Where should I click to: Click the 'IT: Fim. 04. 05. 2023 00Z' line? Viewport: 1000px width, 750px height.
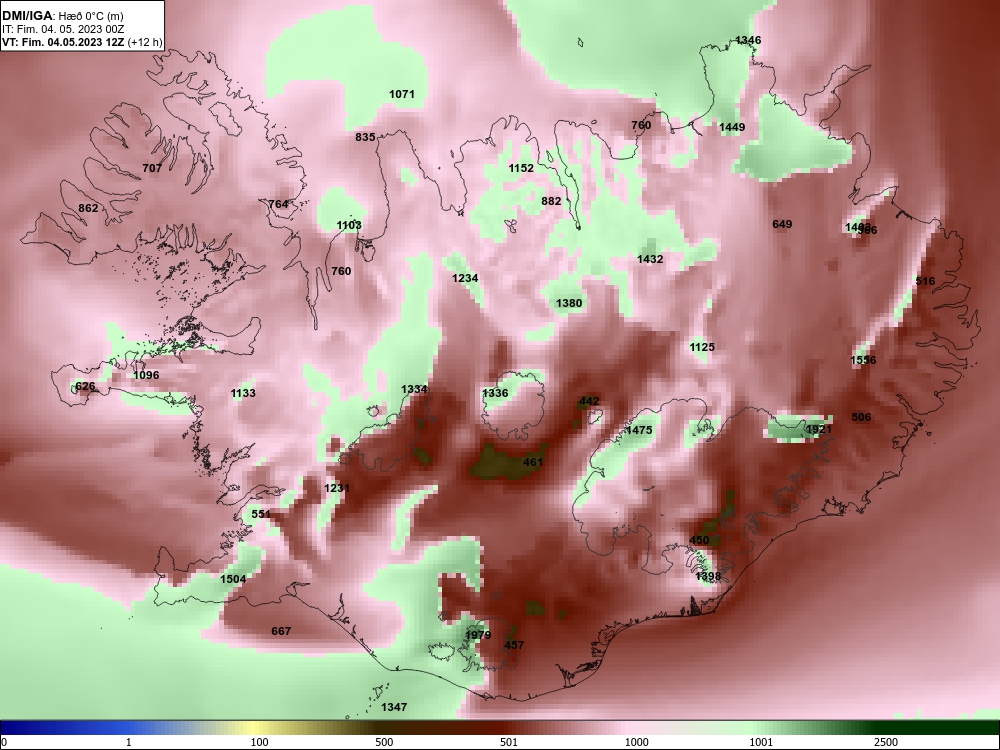point(62,29)
